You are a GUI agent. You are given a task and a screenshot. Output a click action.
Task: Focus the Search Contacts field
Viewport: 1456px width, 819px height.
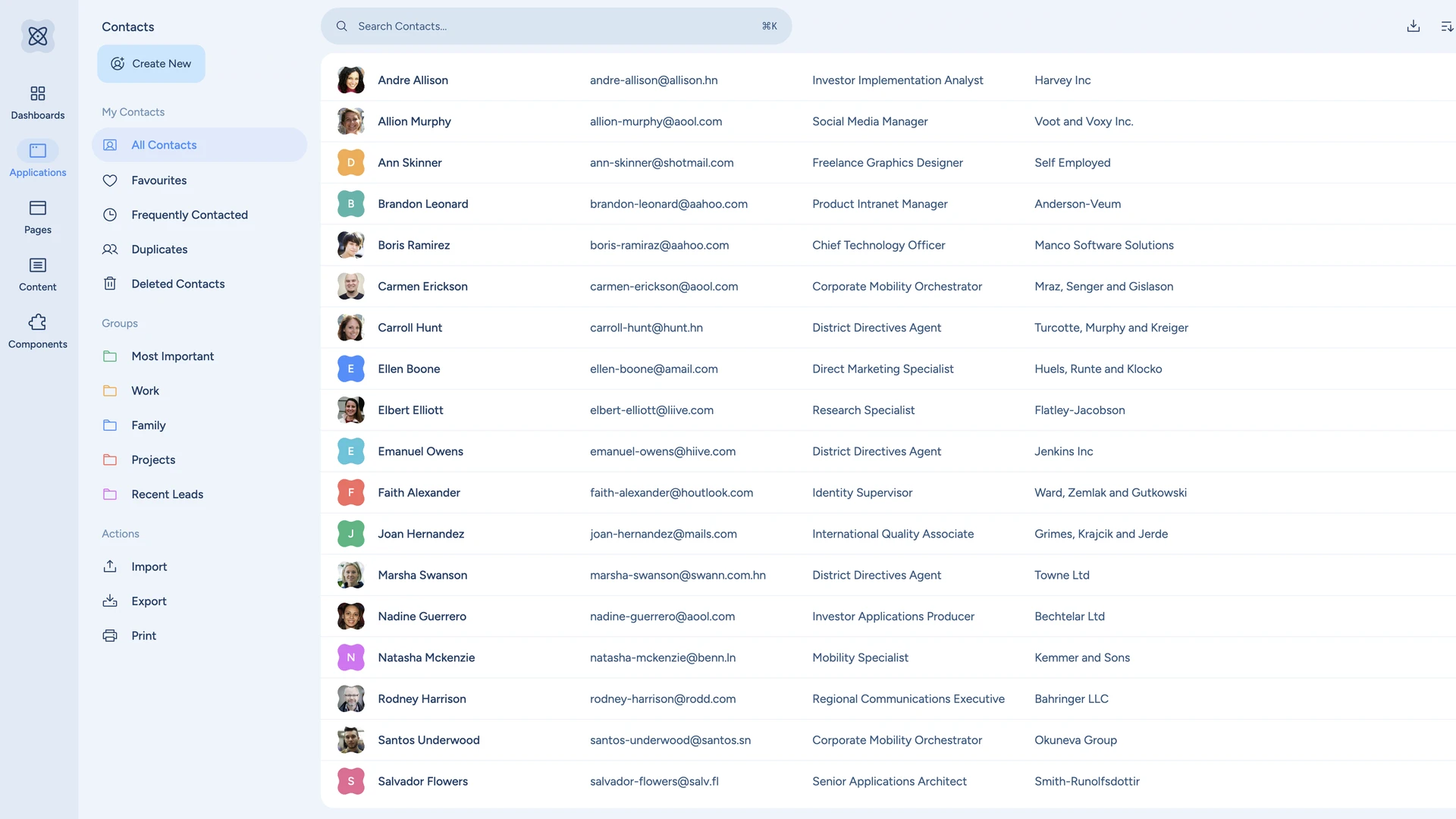point(556,26)
